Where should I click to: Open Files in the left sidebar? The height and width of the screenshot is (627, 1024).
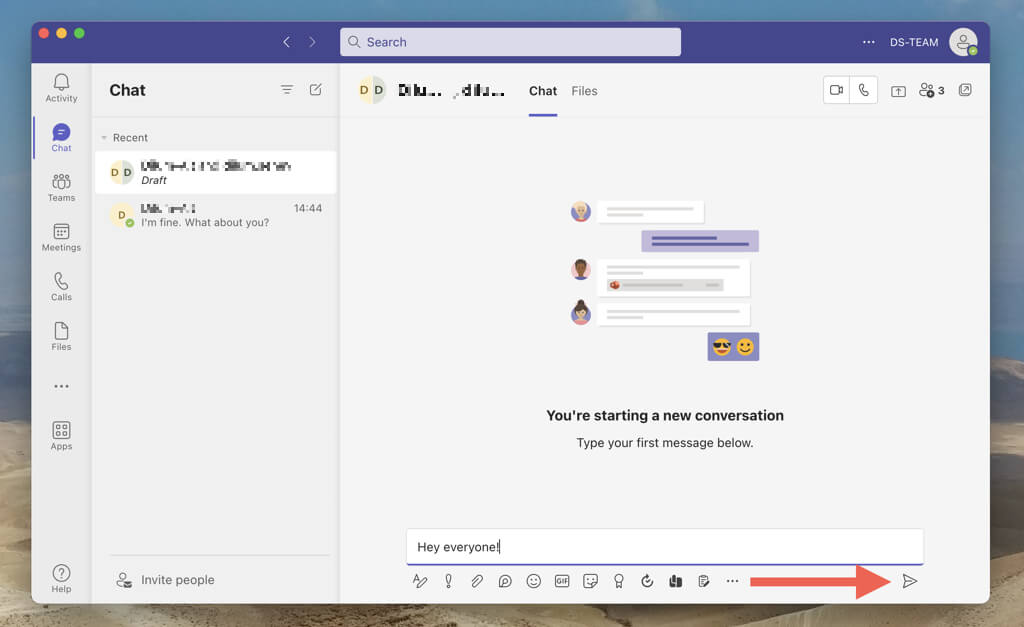(61, 336)
